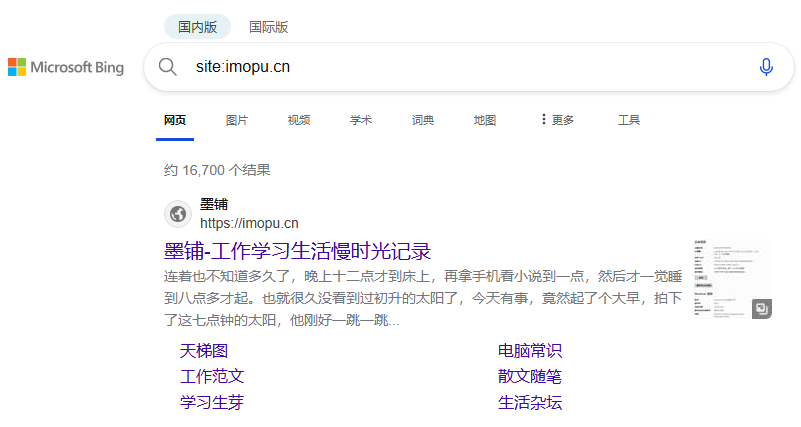Open the 学习生芽 sitelink

pyautogui.click(x=212, y=402)
